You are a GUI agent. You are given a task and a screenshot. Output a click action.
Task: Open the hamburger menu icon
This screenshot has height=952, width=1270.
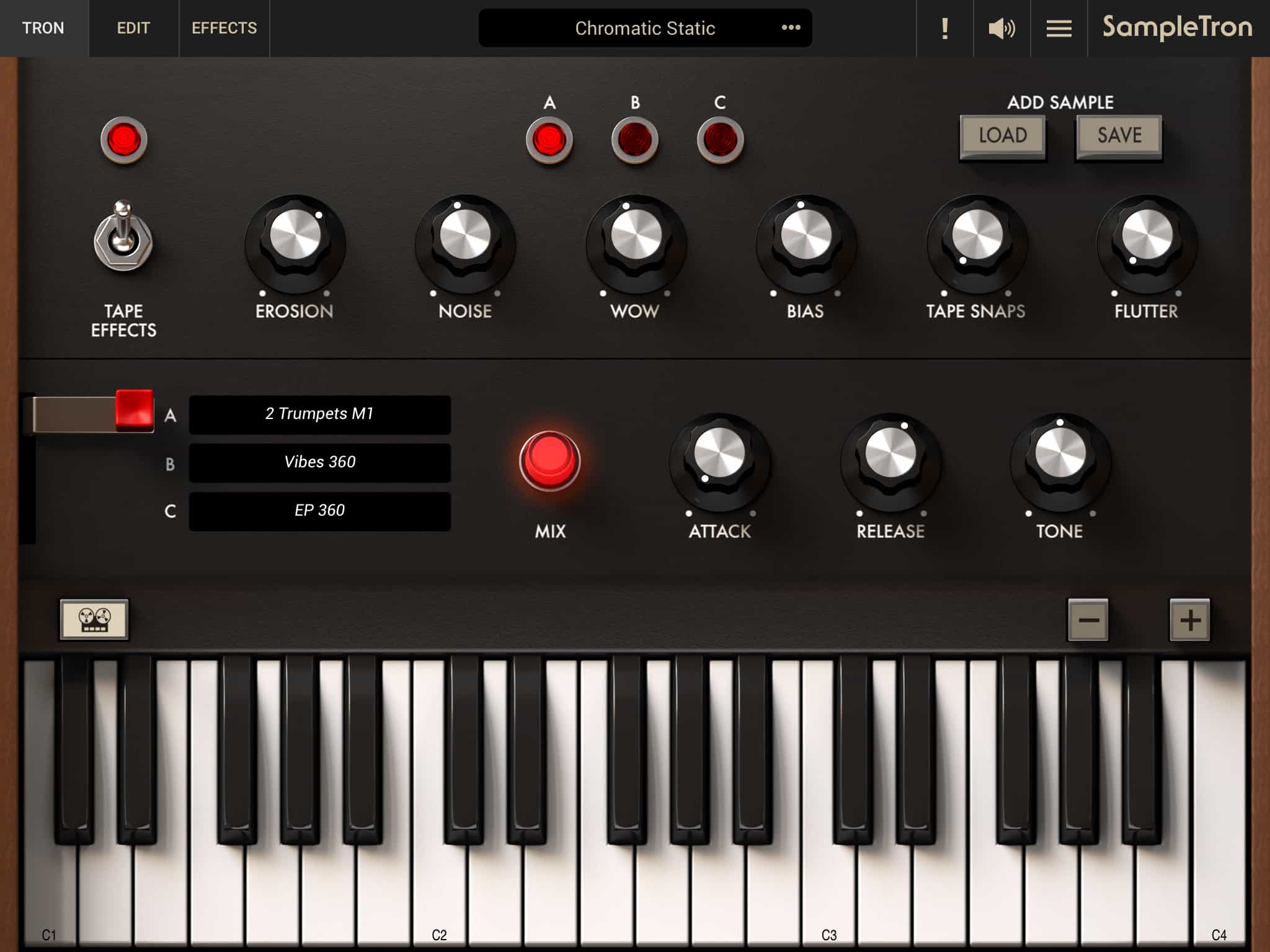(1059, 29)
